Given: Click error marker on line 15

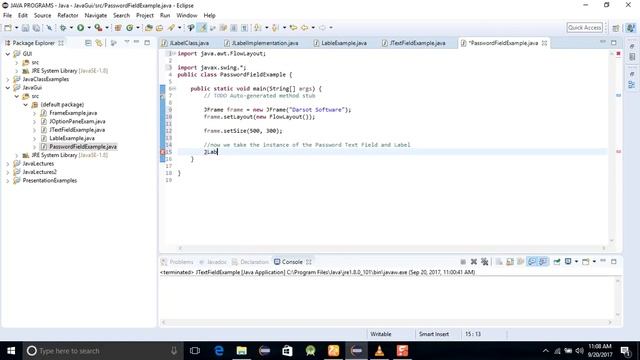Looking at the screenshot, I should tap(162, 152).
